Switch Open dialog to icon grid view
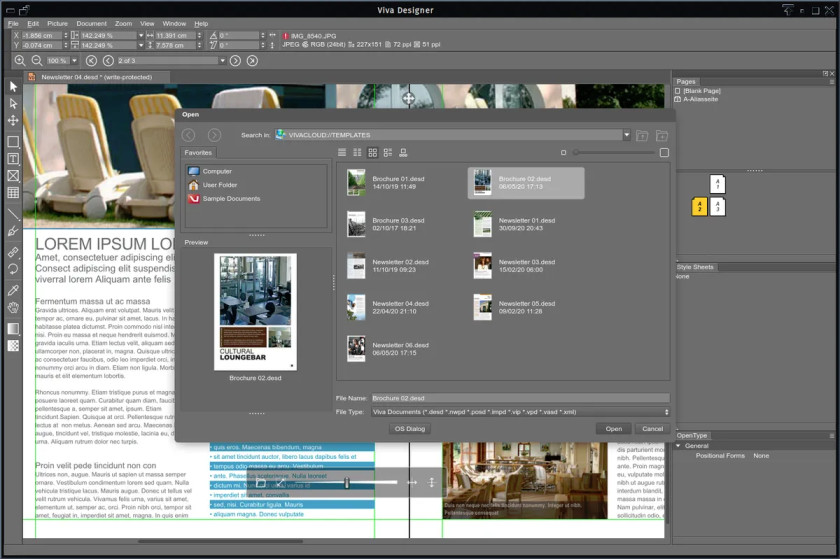 point(373,153)
